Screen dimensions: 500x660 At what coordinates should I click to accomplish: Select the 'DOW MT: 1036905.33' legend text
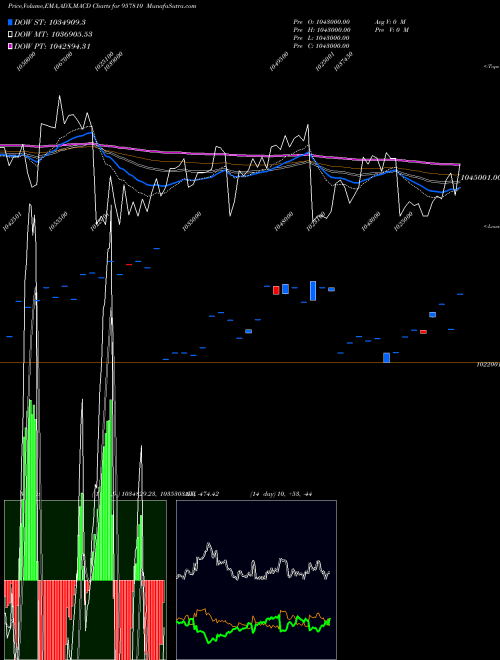53,35
